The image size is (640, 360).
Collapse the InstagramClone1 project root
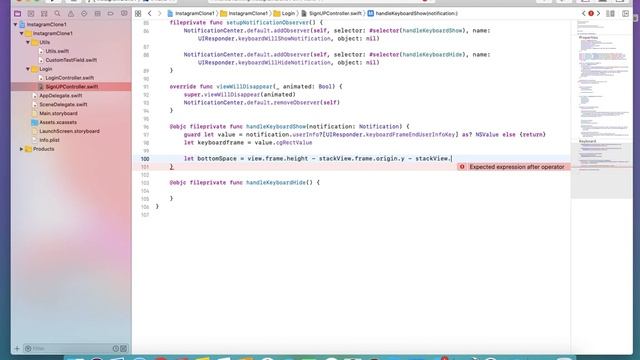[x=16, y=24]
